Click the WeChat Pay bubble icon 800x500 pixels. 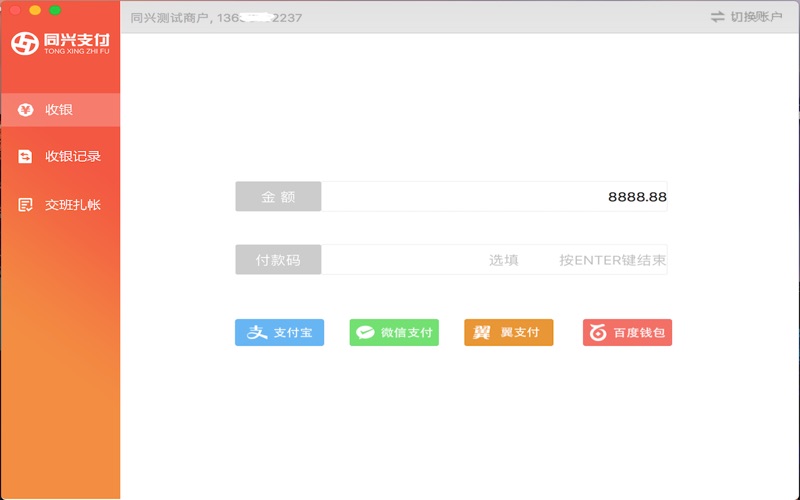click(x=365, y=333)
